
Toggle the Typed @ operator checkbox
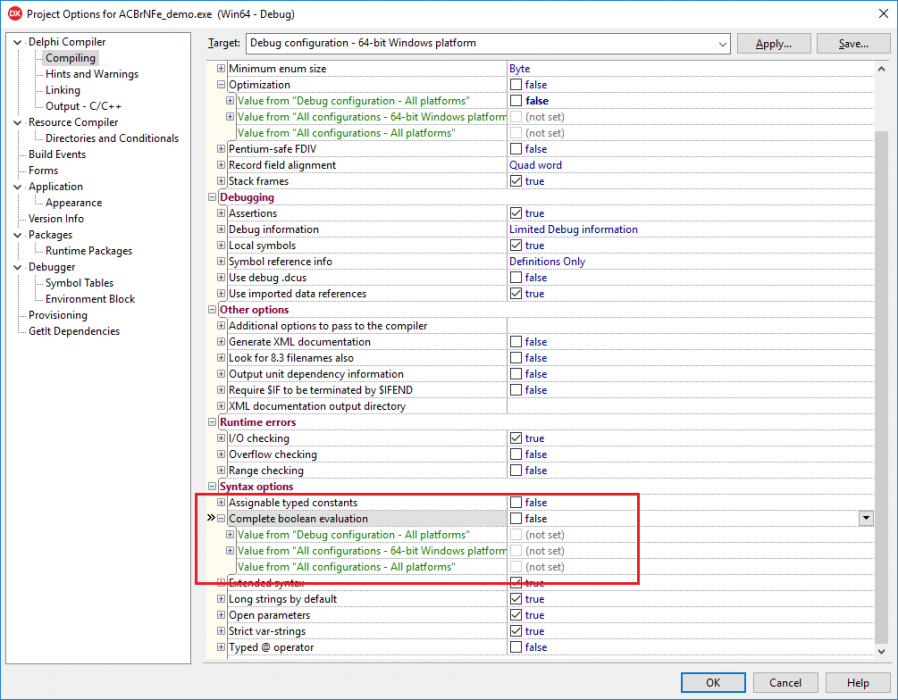point(515,647)
